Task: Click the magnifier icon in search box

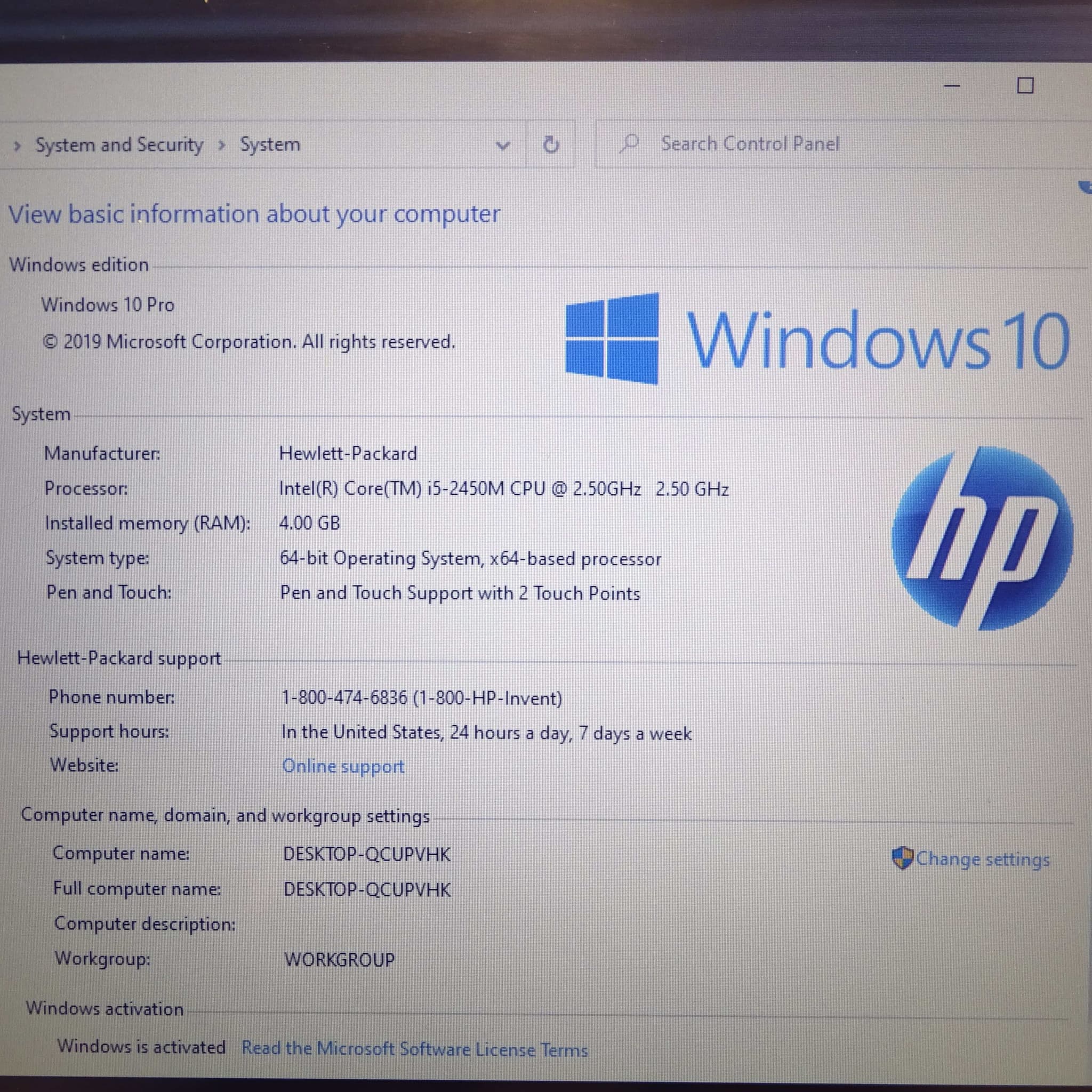Action: [629, 144]
